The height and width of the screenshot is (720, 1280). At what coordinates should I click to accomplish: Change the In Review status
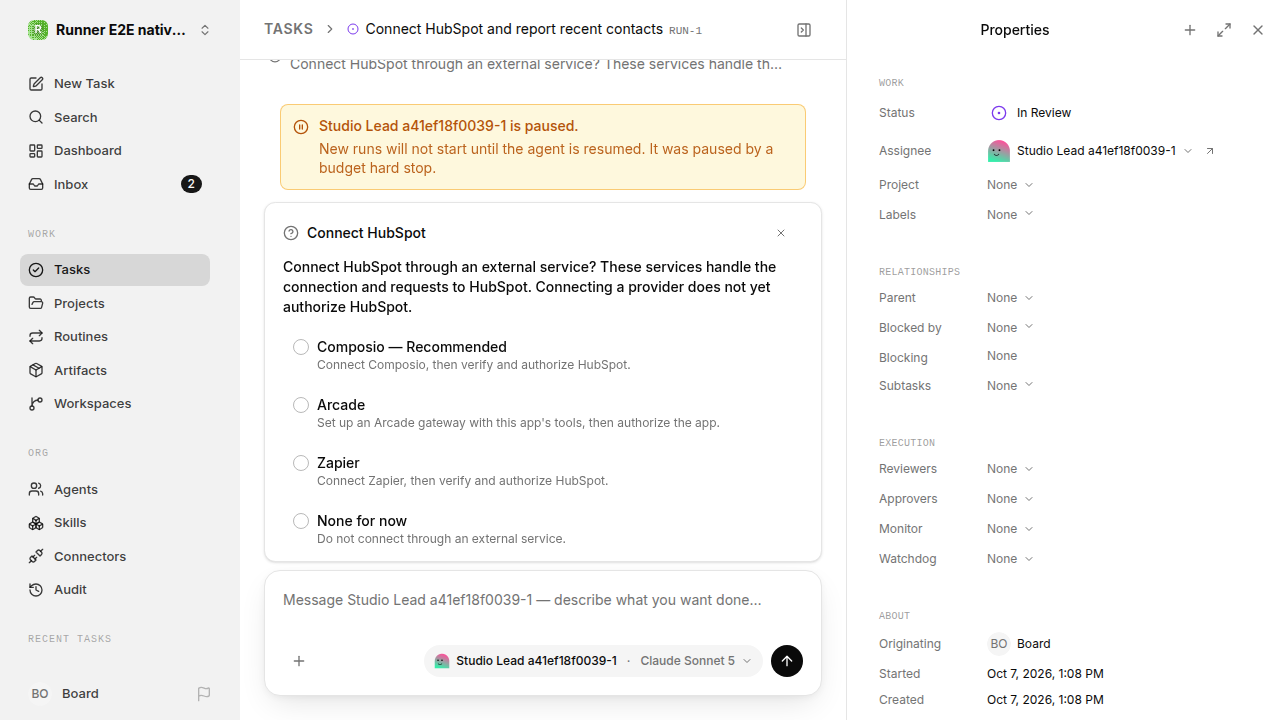click(1031, 113)
